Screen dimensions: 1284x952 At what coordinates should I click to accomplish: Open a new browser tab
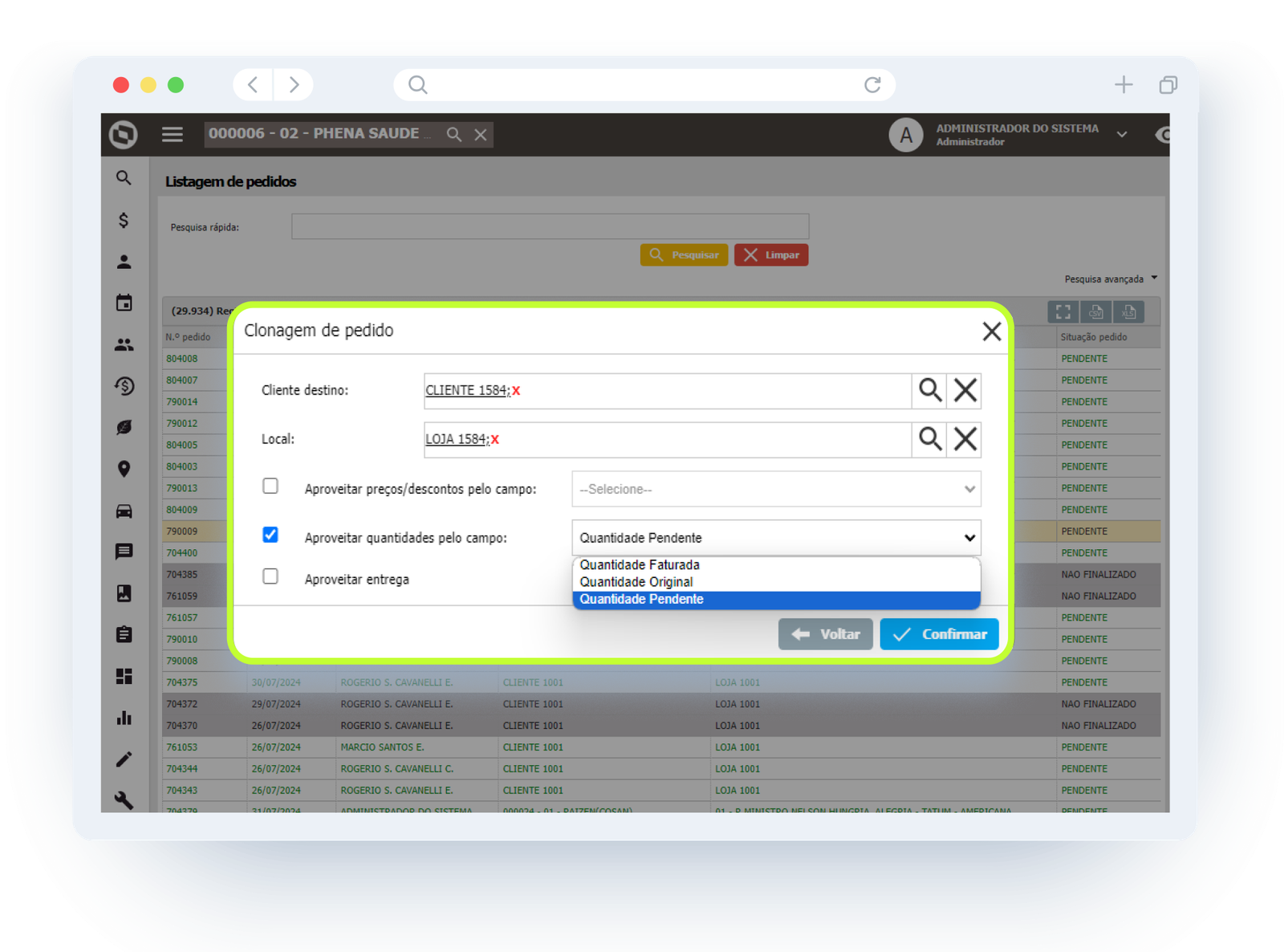(x=1123, y=84)
